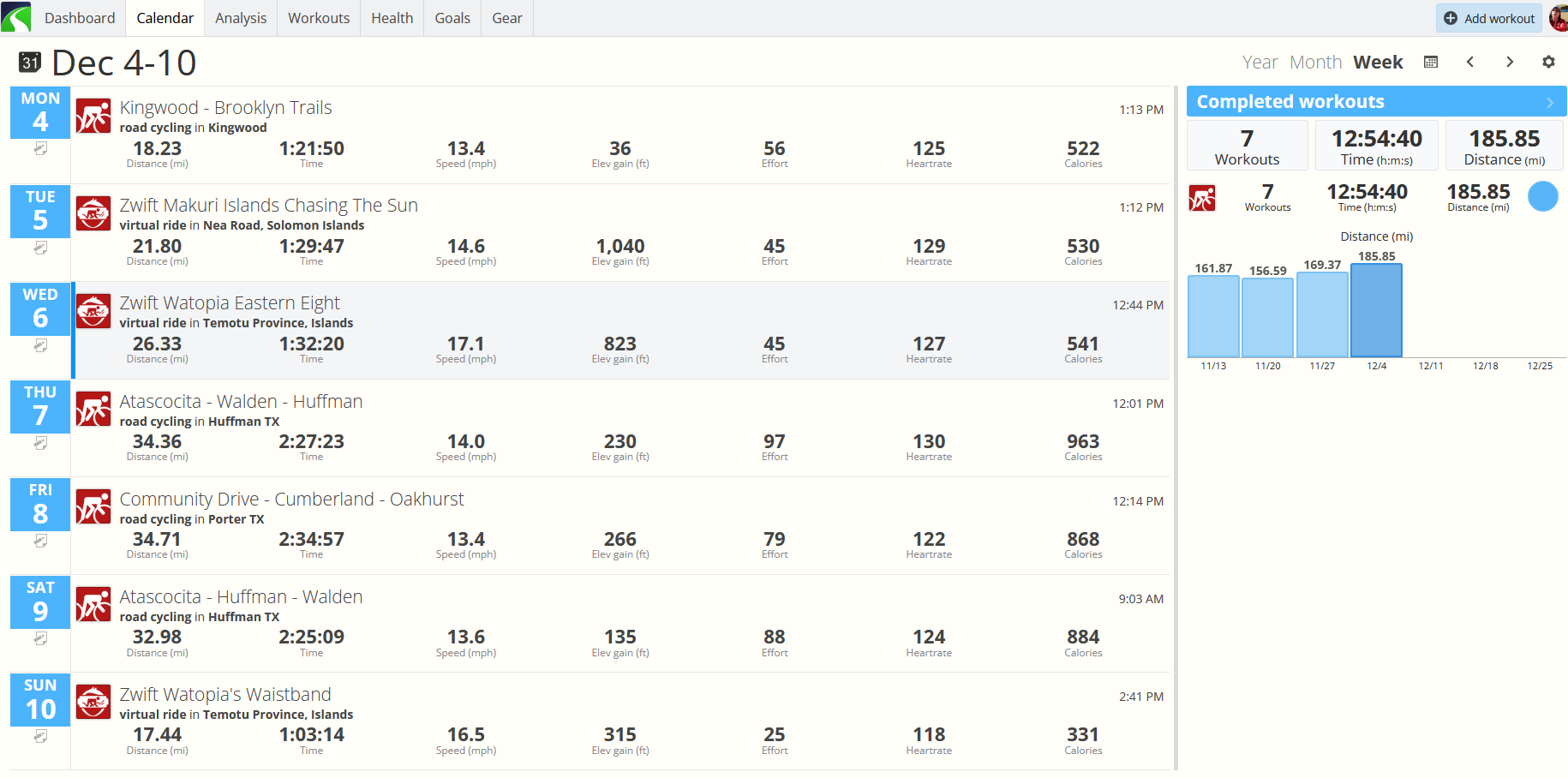Open Atascocita - Huffman - Walden workout
Image resolution: width=1568 pixels, height=778 pixels.
coord(242,596)
